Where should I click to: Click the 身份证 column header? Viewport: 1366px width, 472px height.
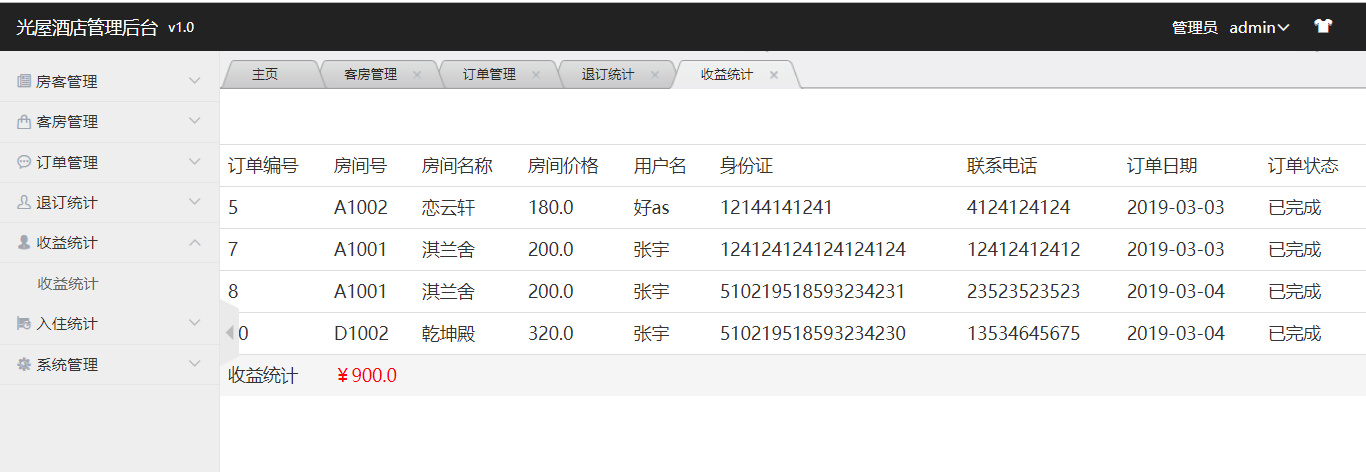746,166
